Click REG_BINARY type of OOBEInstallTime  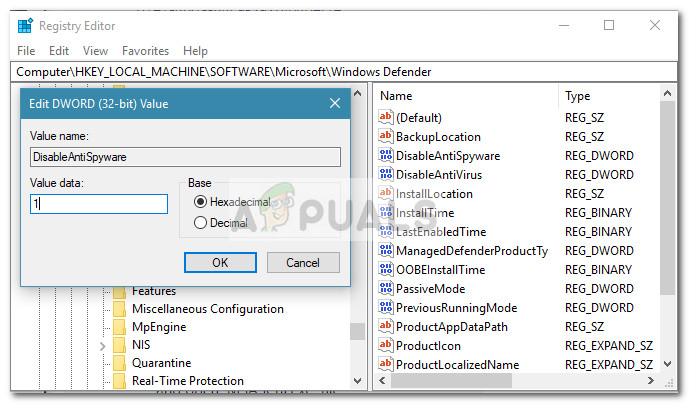(598, 269)
